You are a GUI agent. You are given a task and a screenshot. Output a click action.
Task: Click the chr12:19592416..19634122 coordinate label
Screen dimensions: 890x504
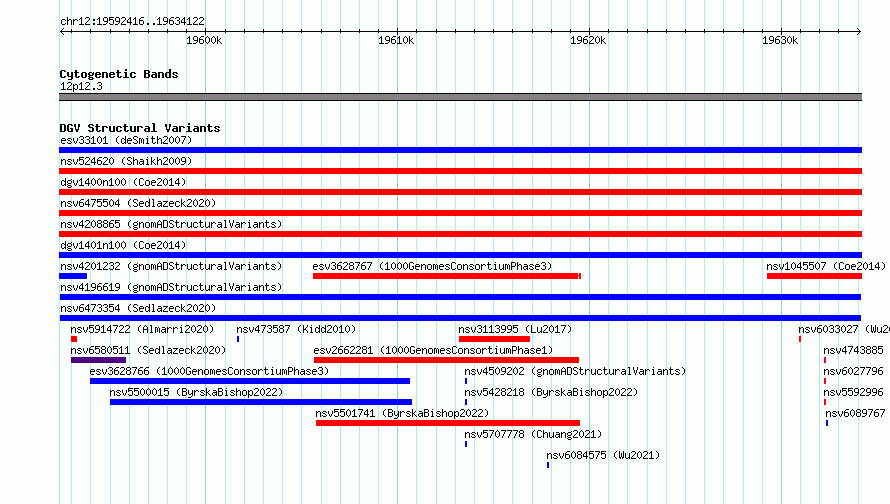click(132, 21)
